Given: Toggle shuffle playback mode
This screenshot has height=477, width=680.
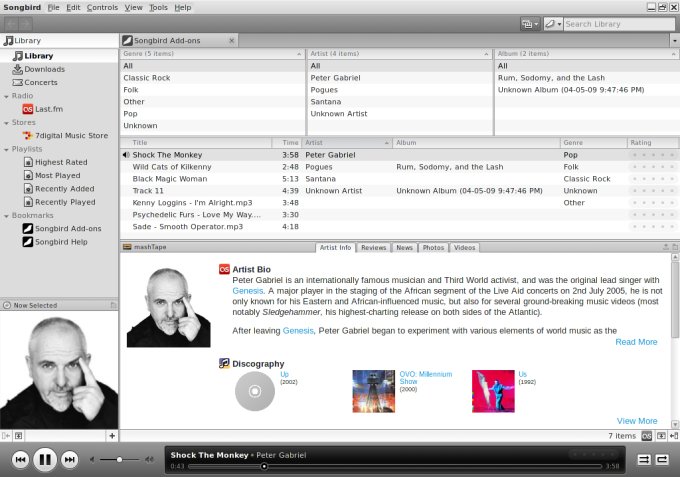Looking at the screenshot, I should tap(643, 459).
